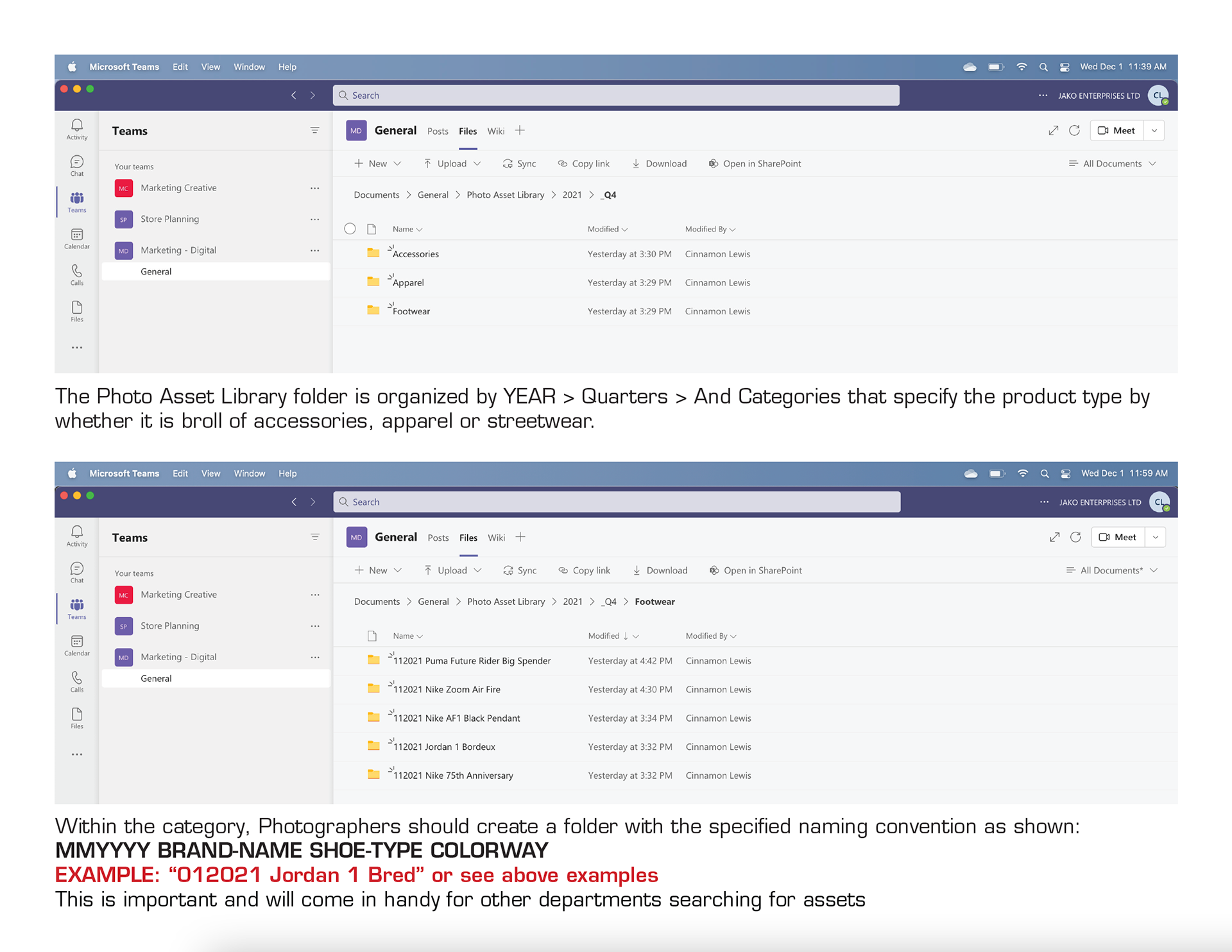The height and width of the screenshot is (952, 1232).
Task: Click the teams filter icon in upper screenshot
Action: 315,130
